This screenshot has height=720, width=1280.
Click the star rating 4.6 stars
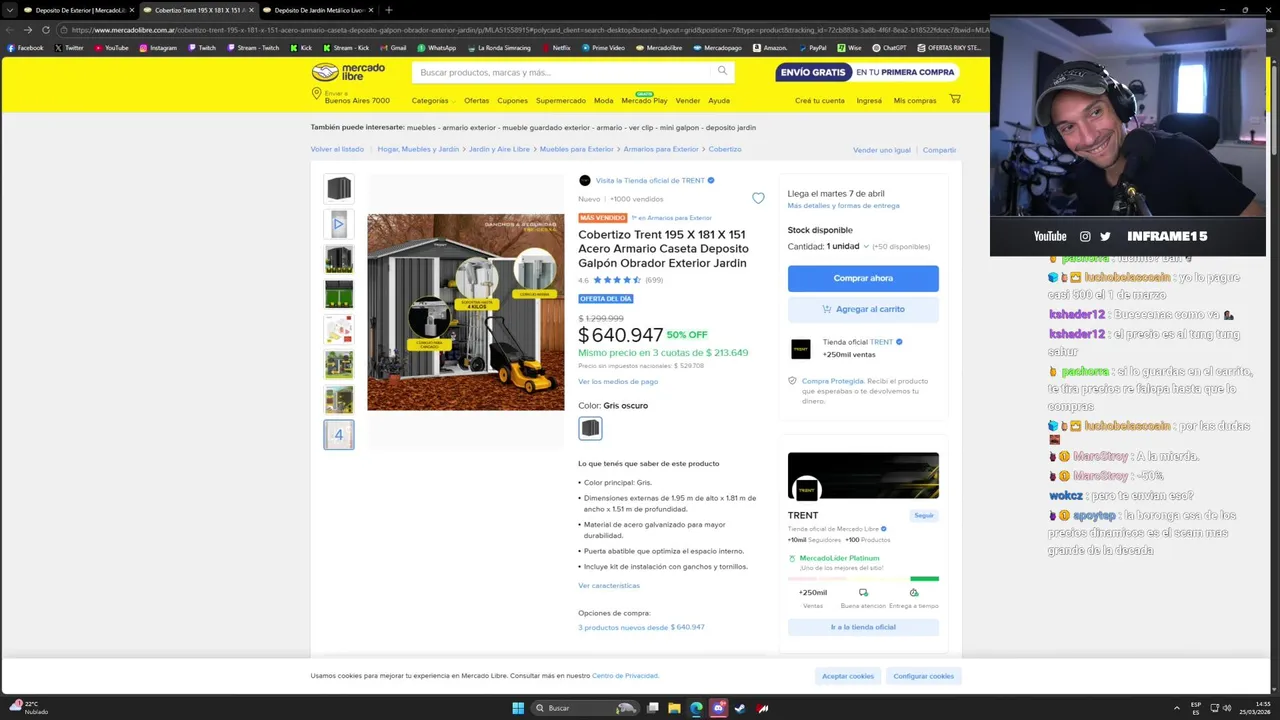[617, 280]
